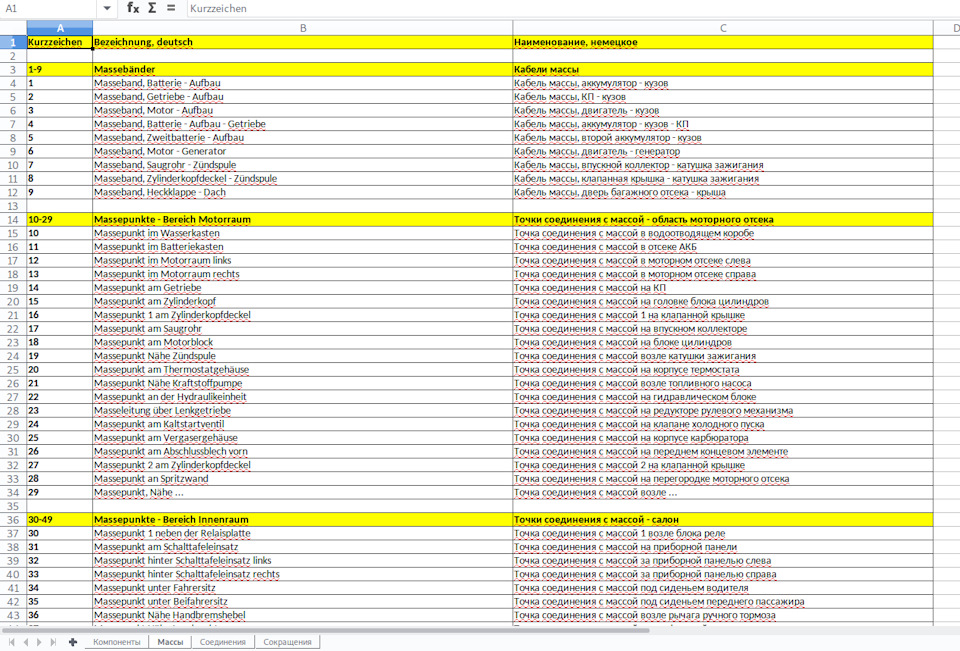Select cell 'Massepunkt am Kaltstartventil'
The width and height of the screenshot is (960, 651).
303,424
